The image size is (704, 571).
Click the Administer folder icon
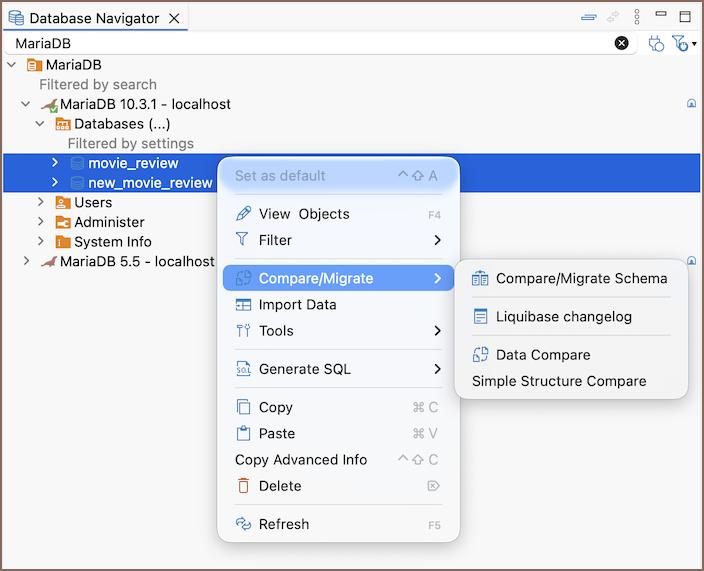point(63,222)
